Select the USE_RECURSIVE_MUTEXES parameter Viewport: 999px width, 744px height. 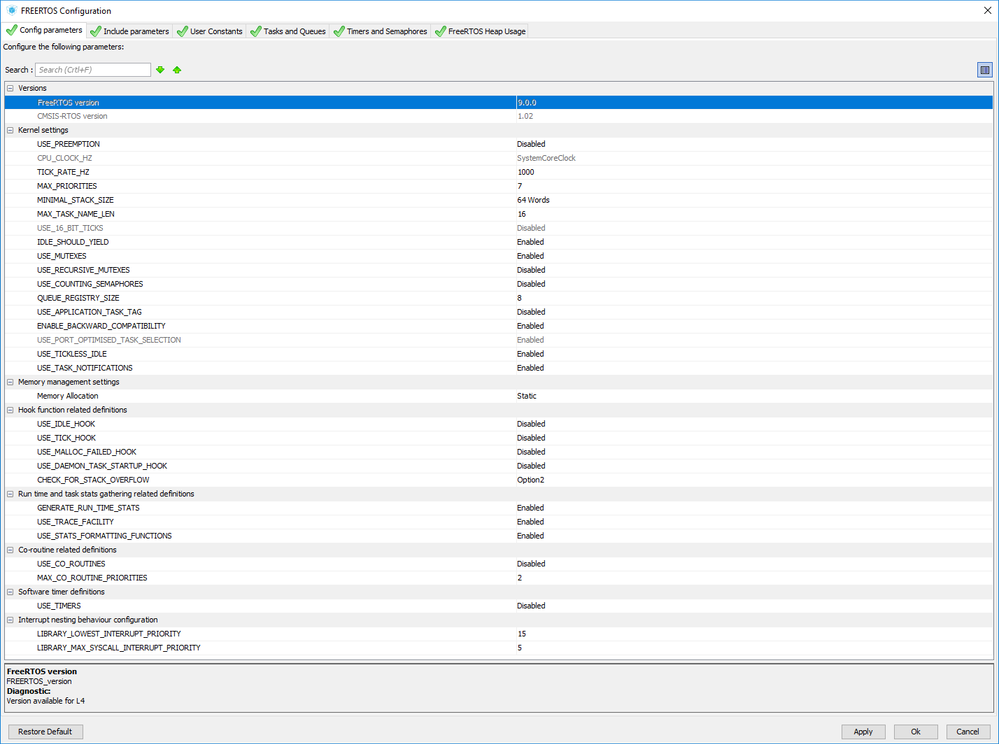(83, 271)
